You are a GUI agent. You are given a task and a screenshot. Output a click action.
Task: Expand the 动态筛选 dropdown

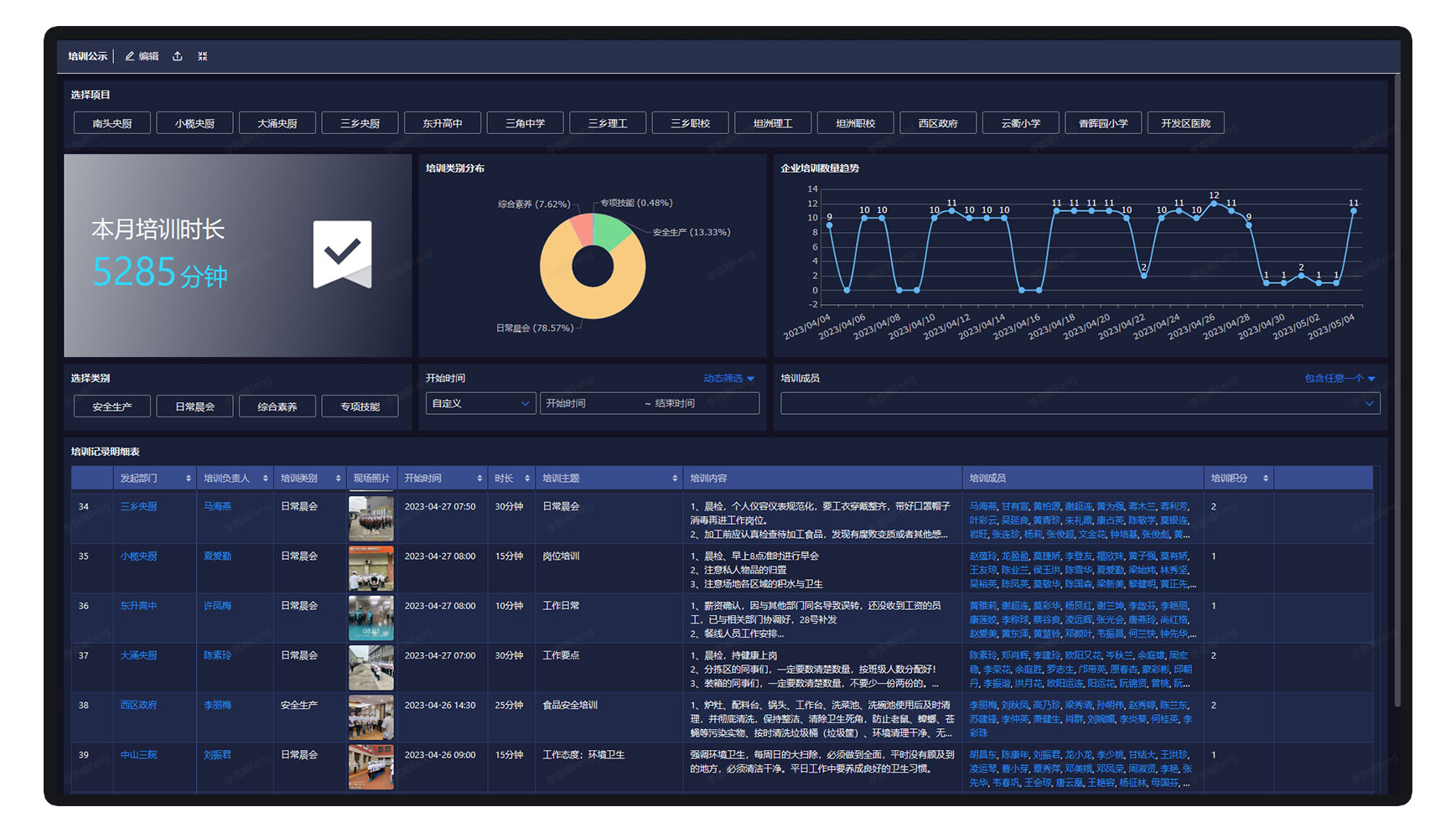coord(728,379)
